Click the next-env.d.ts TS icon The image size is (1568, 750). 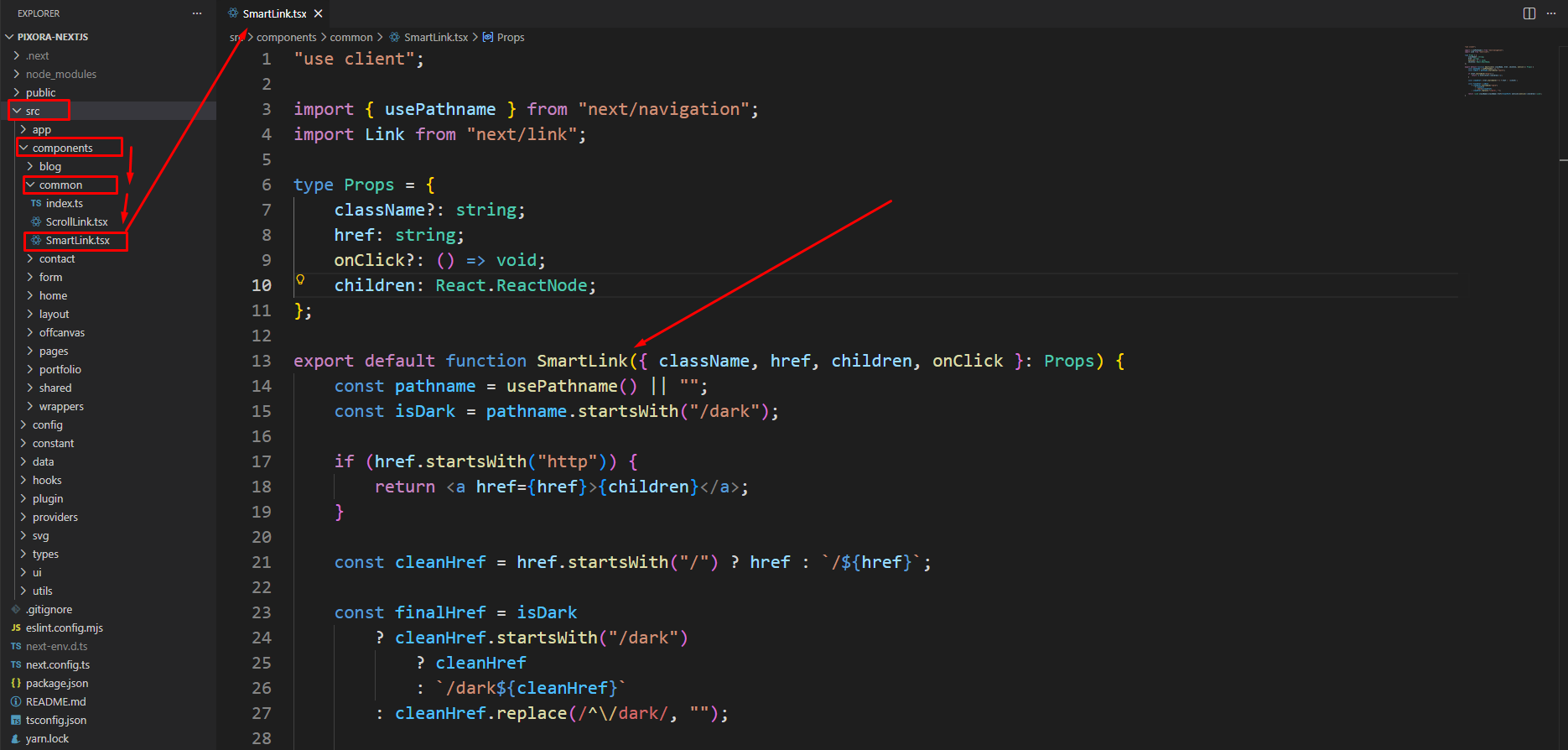point(16,646)
